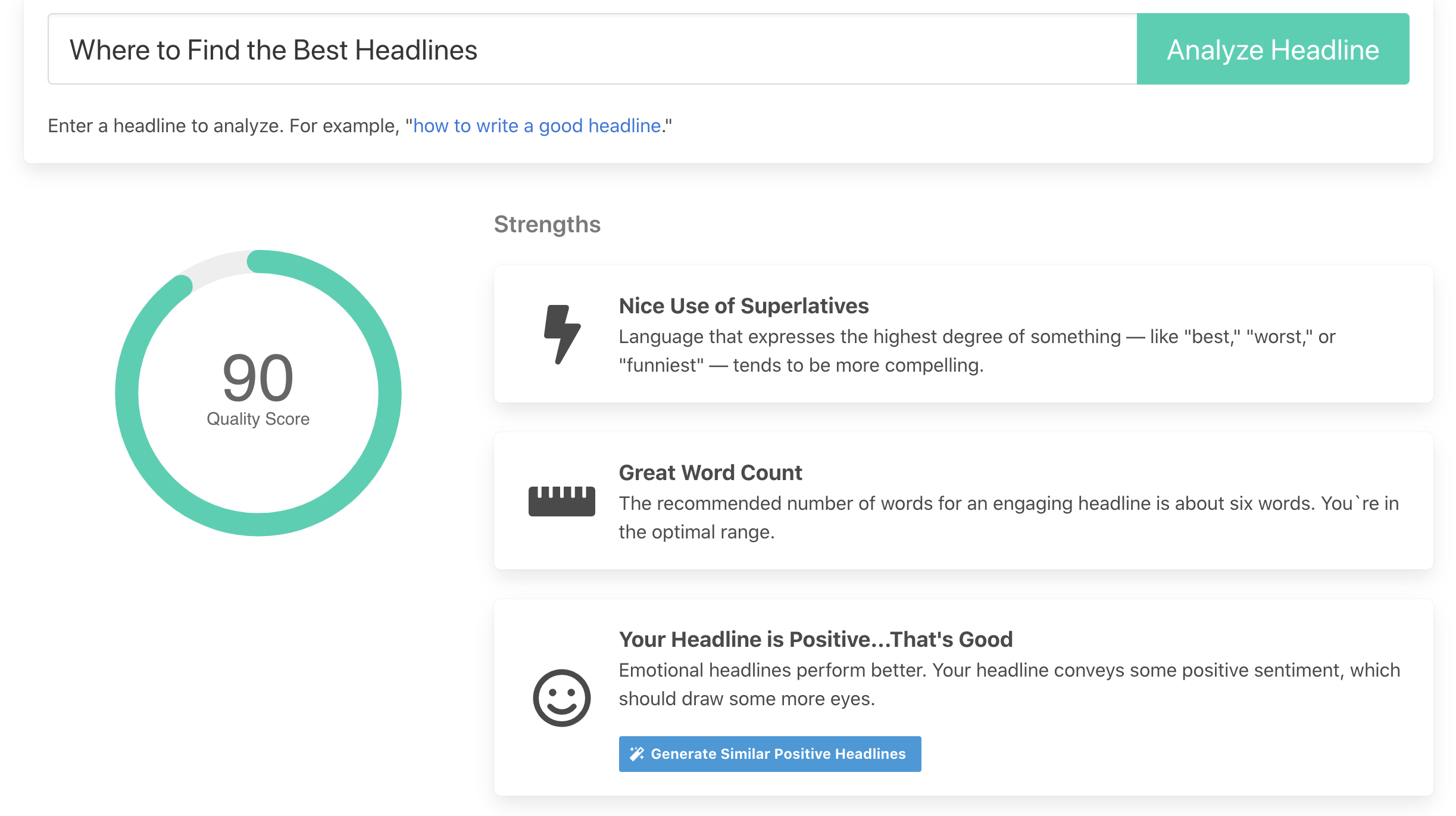Focus the headline text input field
The width and height of the screenshot is (1456, 816).
(x=592, y=49)
